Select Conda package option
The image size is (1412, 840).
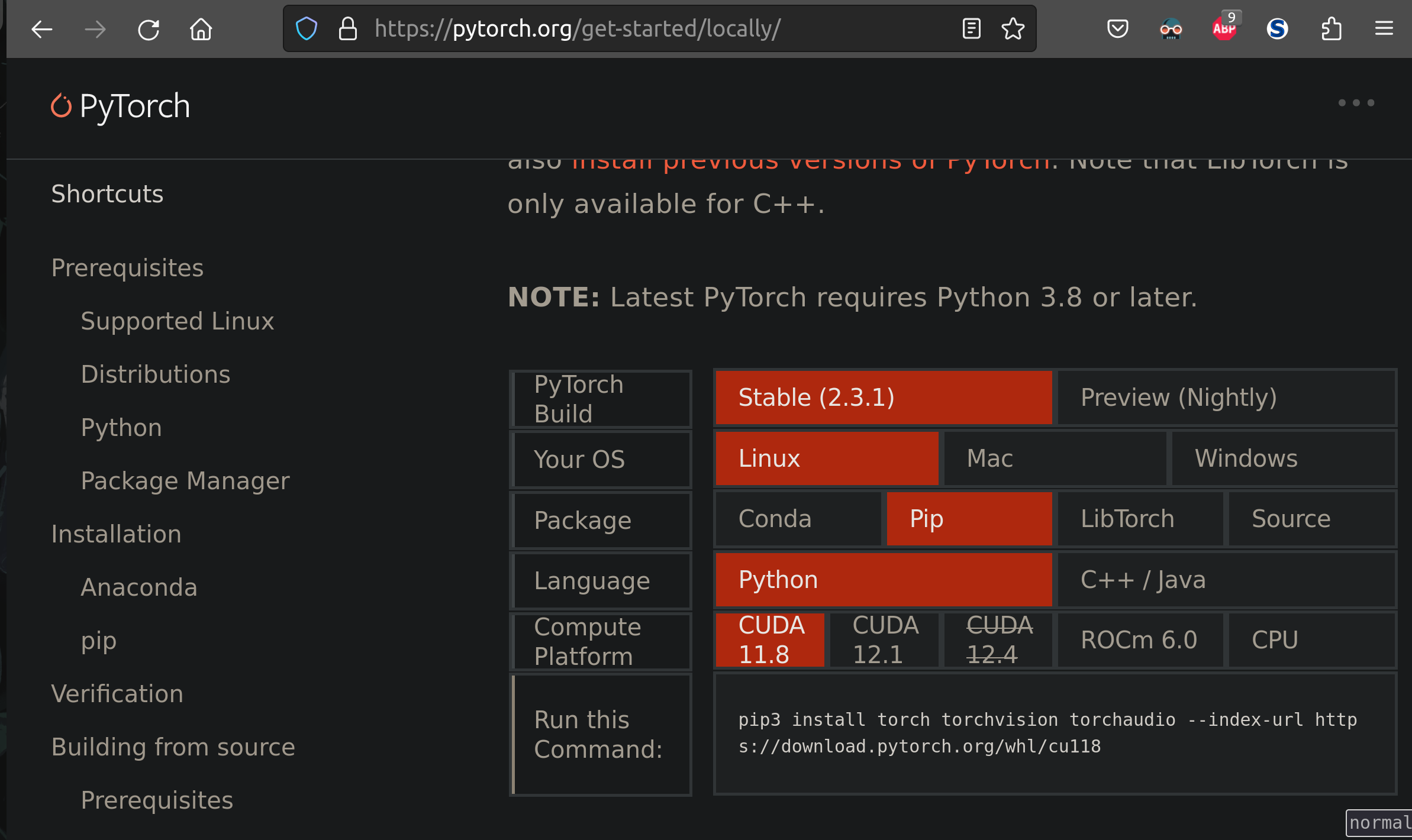[798, 519]
